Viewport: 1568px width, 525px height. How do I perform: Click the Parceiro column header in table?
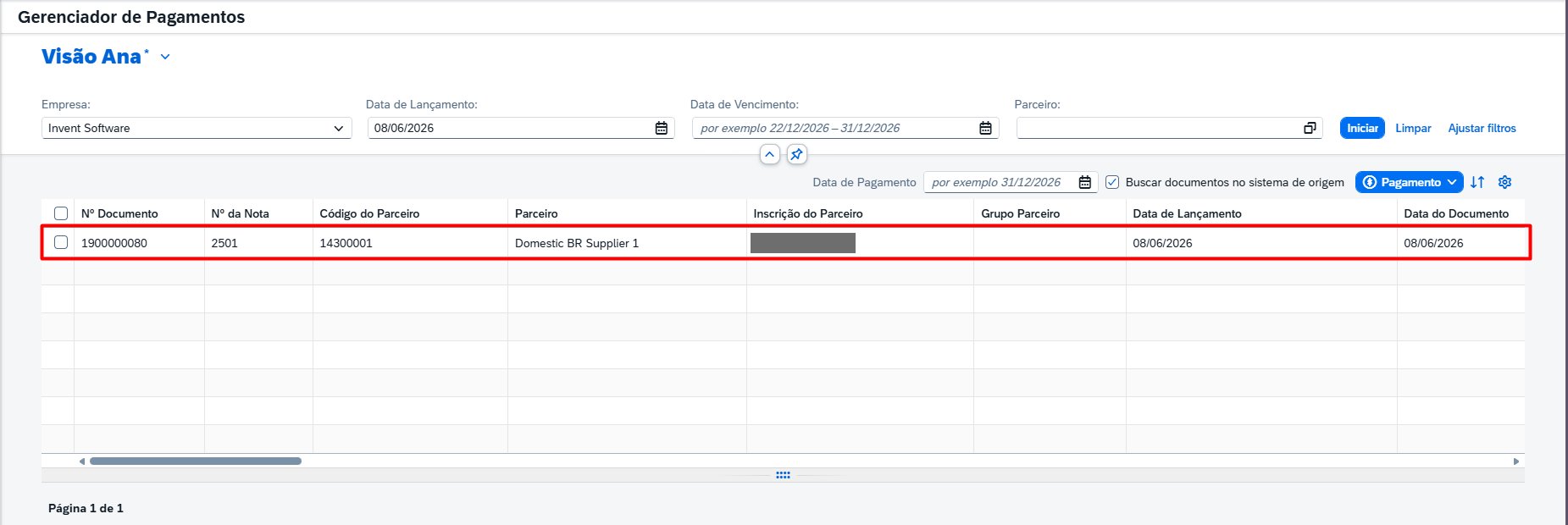pyautogui.click(x=627, y=213)
